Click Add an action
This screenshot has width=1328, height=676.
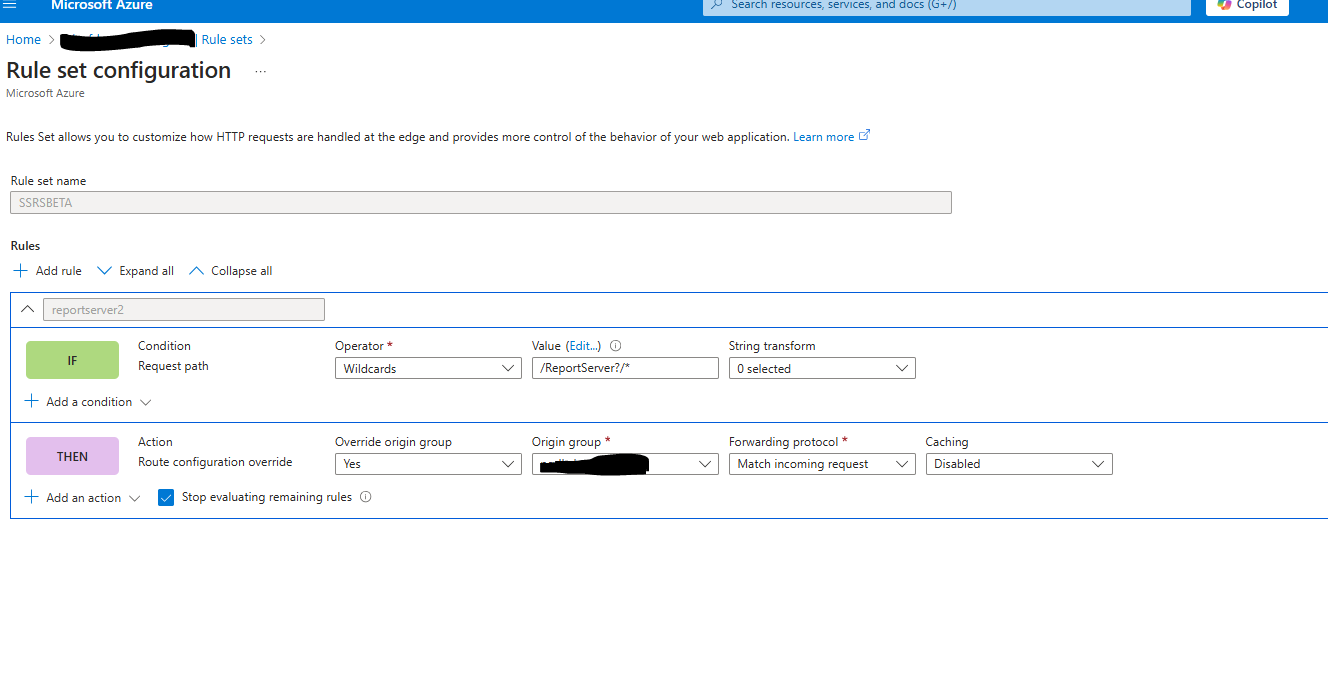pos(82,498)
